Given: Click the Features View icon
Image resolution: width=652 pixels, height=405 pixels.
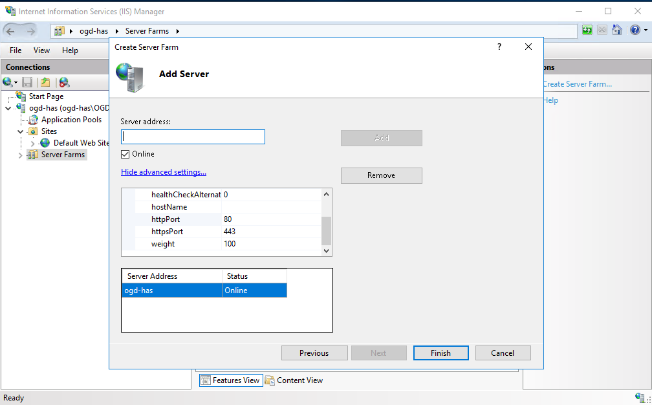Looking at the screenshot, I should pyautogui.click(x=205, y=380).
